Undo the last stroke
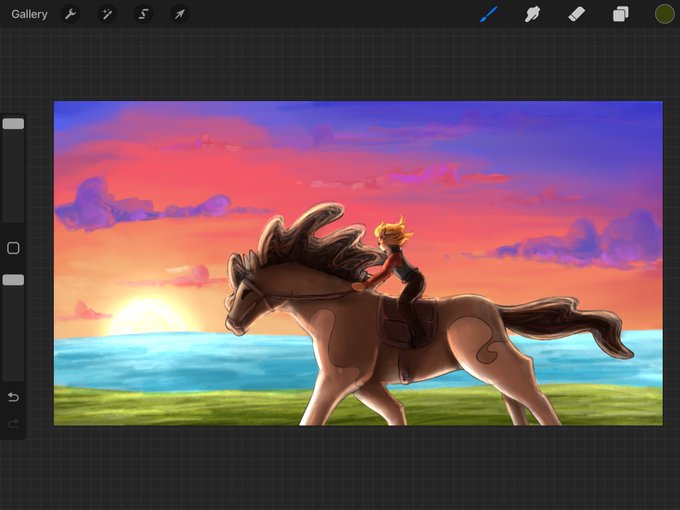680x510 pixels. (x=13, y=397)
